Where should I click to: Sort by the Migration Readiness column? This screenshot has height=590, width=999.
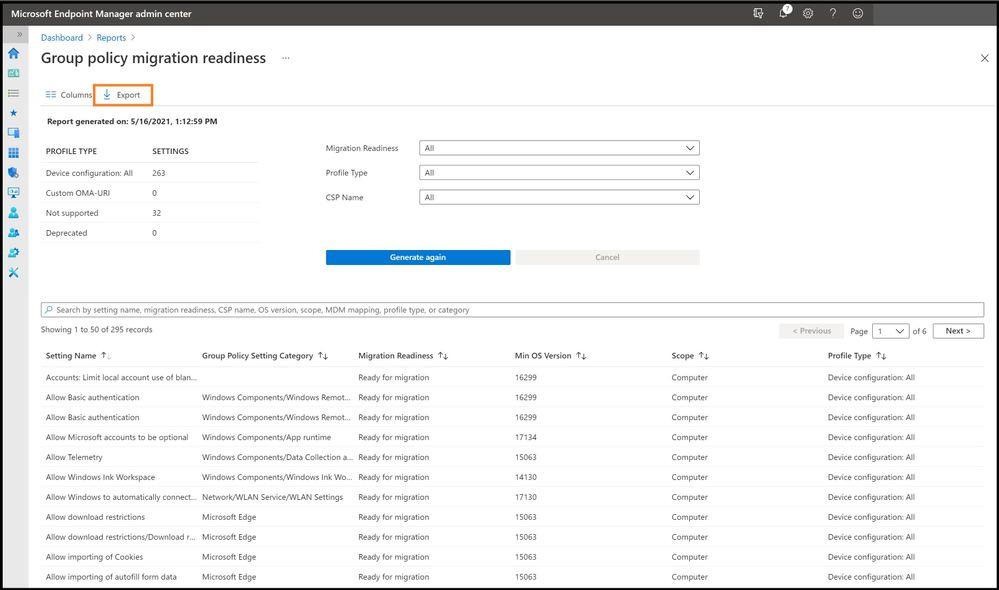[x=403, y=356]
